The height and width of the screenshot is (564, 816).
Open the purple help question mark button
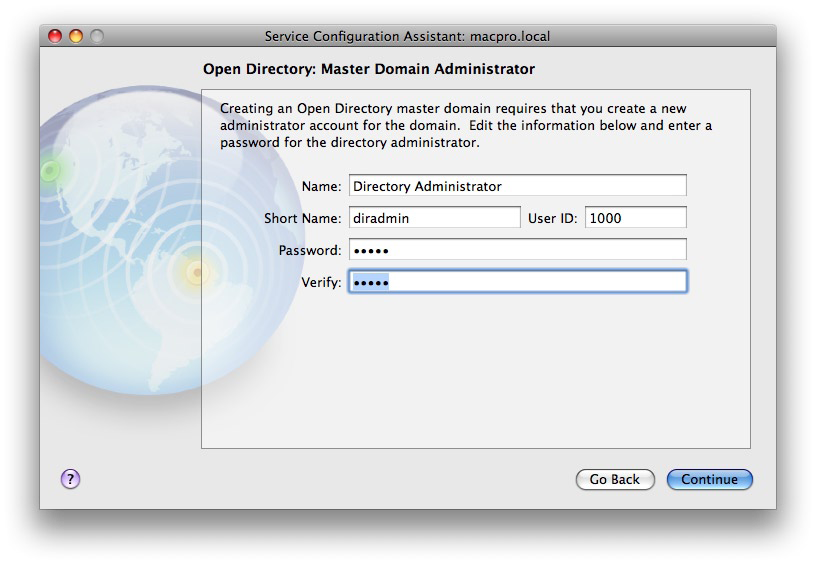[70, 479]
